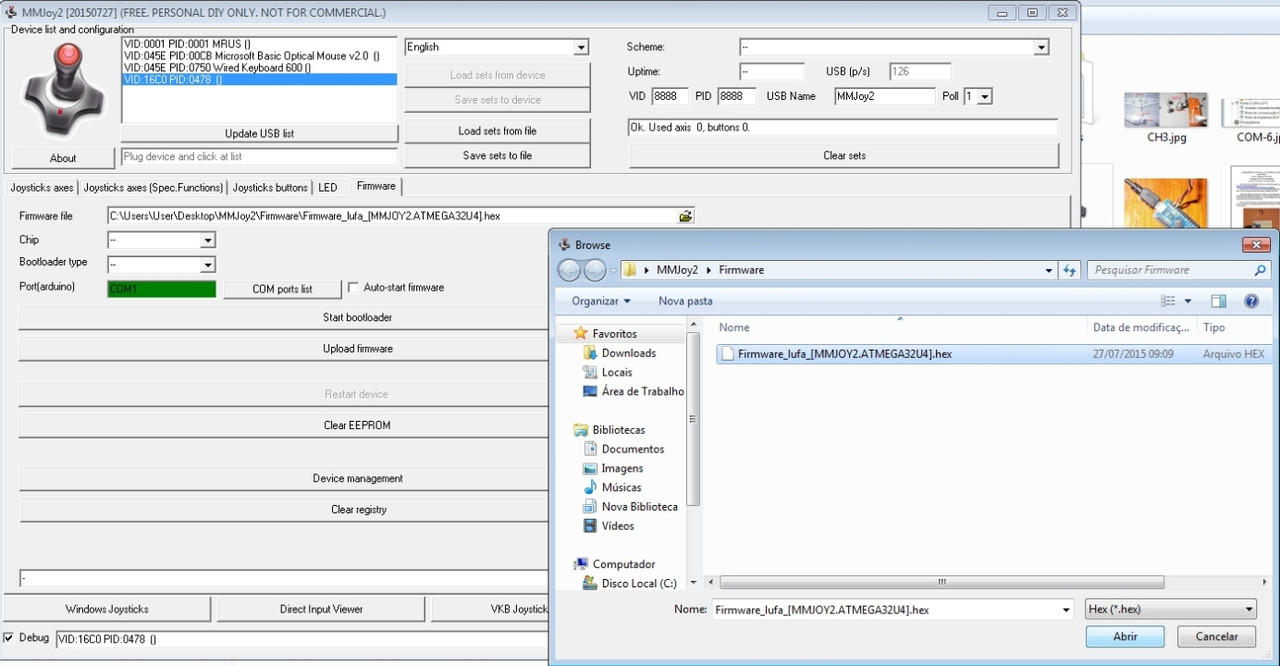Click Update USB list button

[x=259, y=134]
